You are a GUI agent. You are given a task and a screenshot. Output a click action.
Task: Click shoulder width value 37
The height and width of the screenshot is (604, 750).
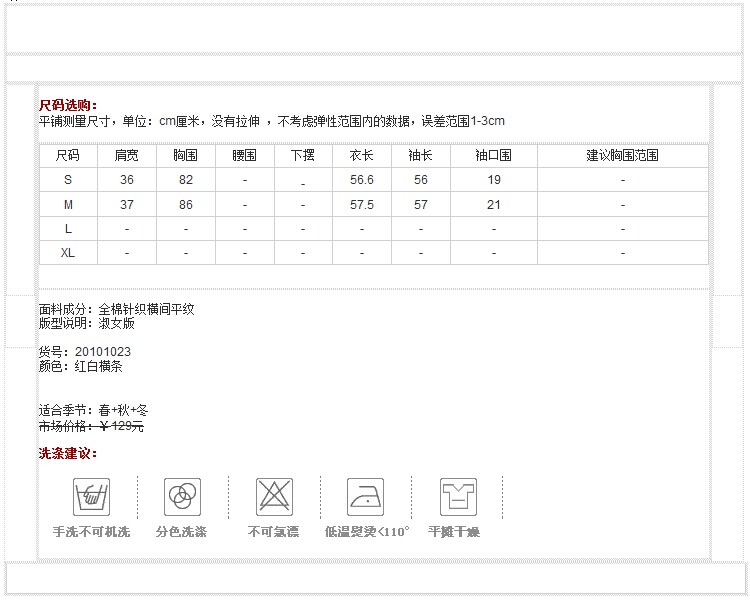(127, 205)
